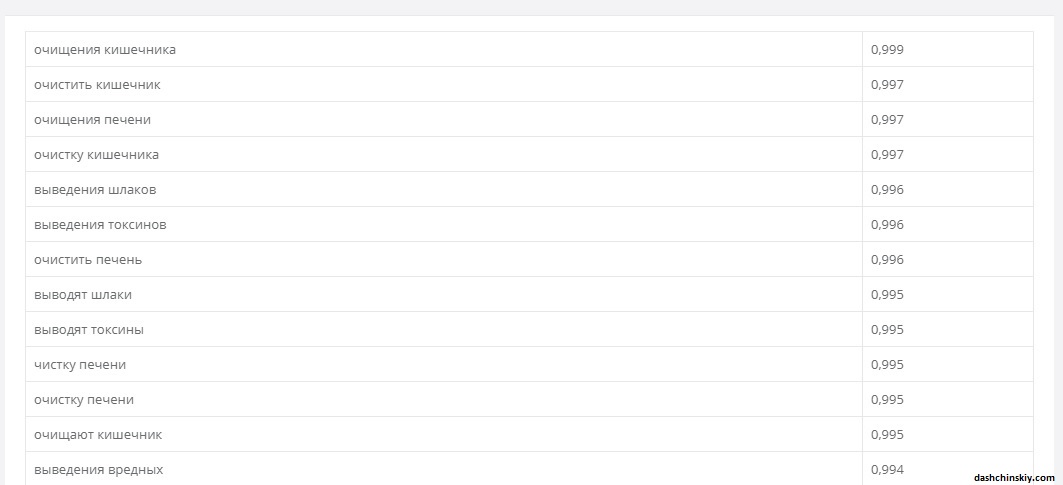This screenshot has height=485, width=1063.
Task: Click on 'очистку печени' row
Action: [x=84, y=400]
